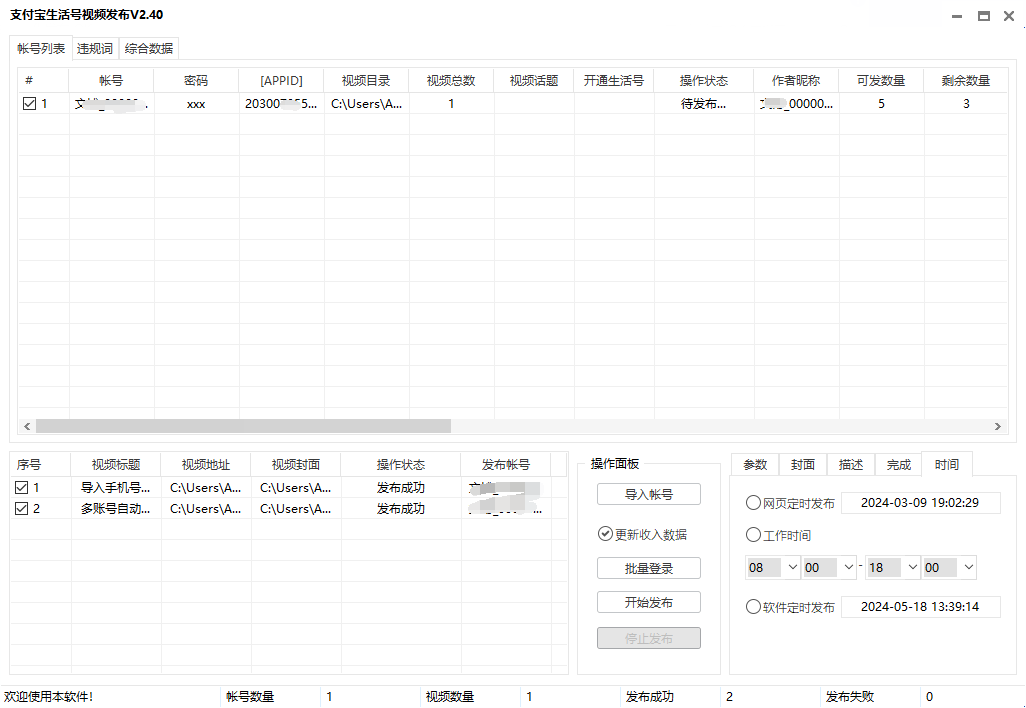The image size is (1026, 708).
Task: Click the 视频地址 column header
Action: [x=206, y=465]
